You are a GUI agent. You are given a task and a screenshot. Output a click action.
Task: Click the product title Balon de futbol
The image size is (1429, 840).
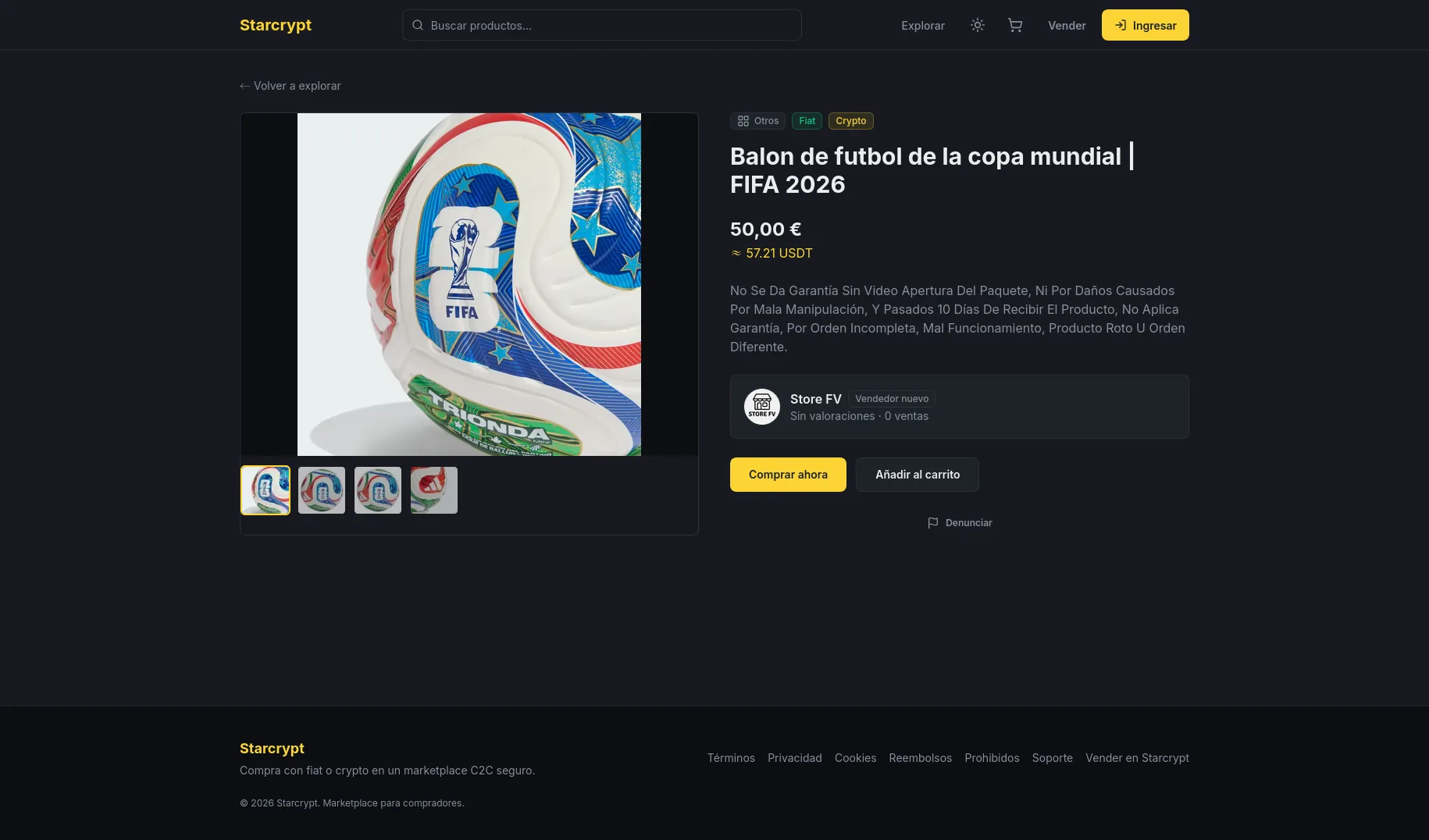932,170
